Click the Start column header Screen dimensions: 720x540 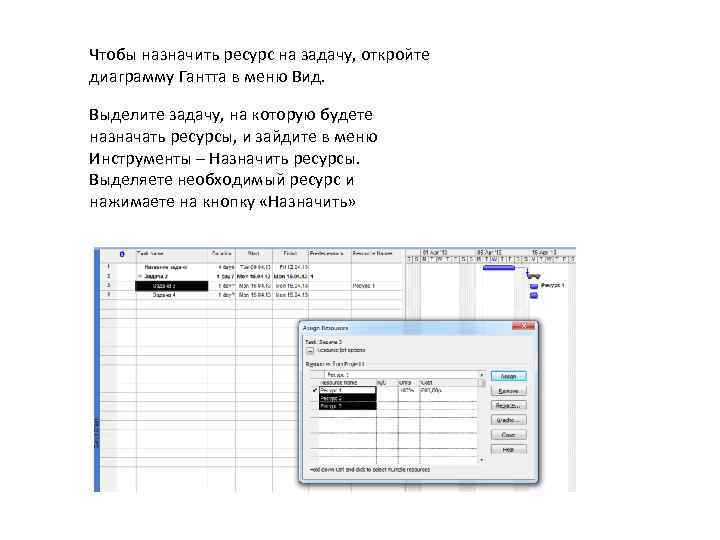tap(254, 253)
